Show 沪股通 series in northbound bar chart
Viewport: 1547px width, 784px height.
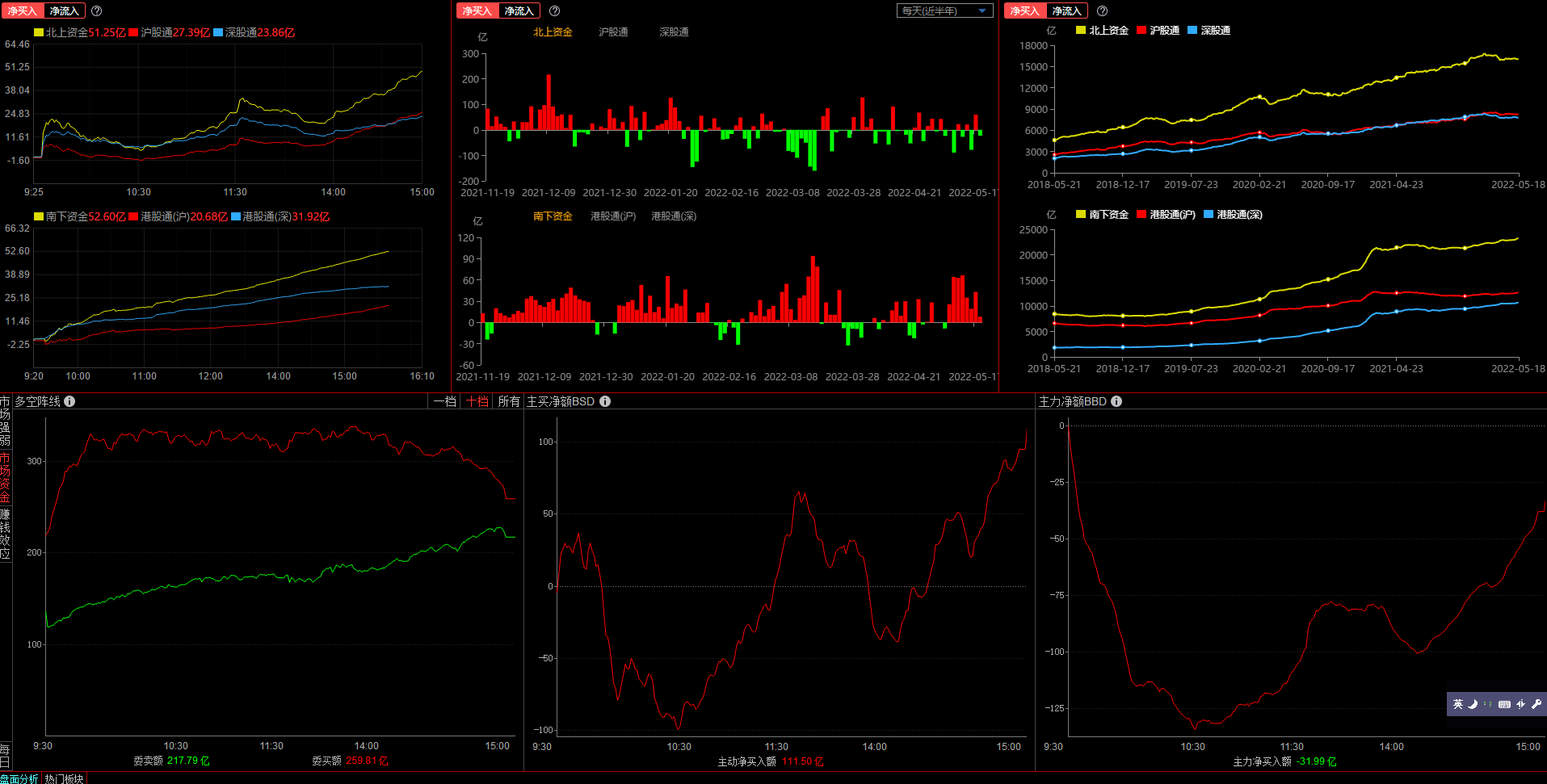pos(613,32)
